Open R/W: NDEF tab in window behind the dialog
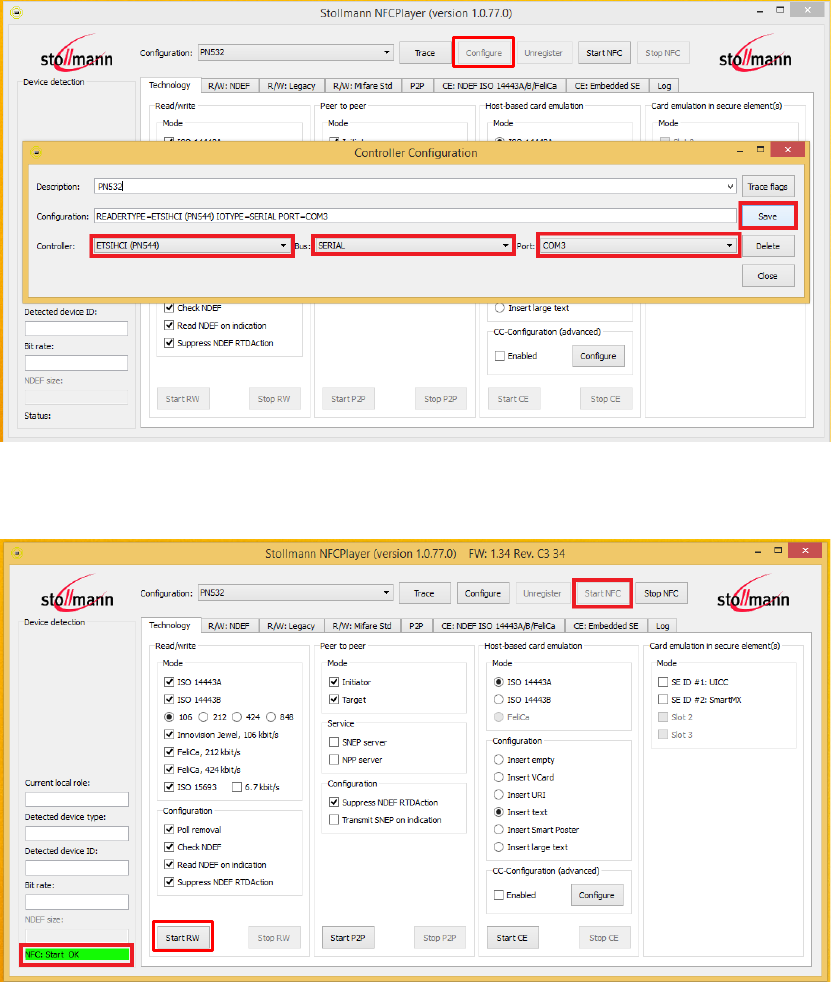The image size is (831, 982). pyautogui.click(x=229, y=86)
